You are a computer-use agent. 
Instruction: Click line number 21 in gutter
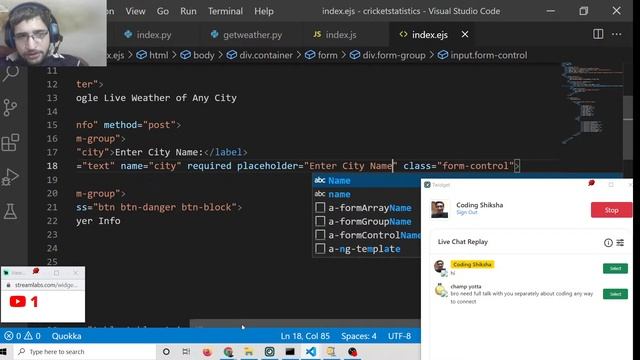pyautogui.click(x=52, y=207)
